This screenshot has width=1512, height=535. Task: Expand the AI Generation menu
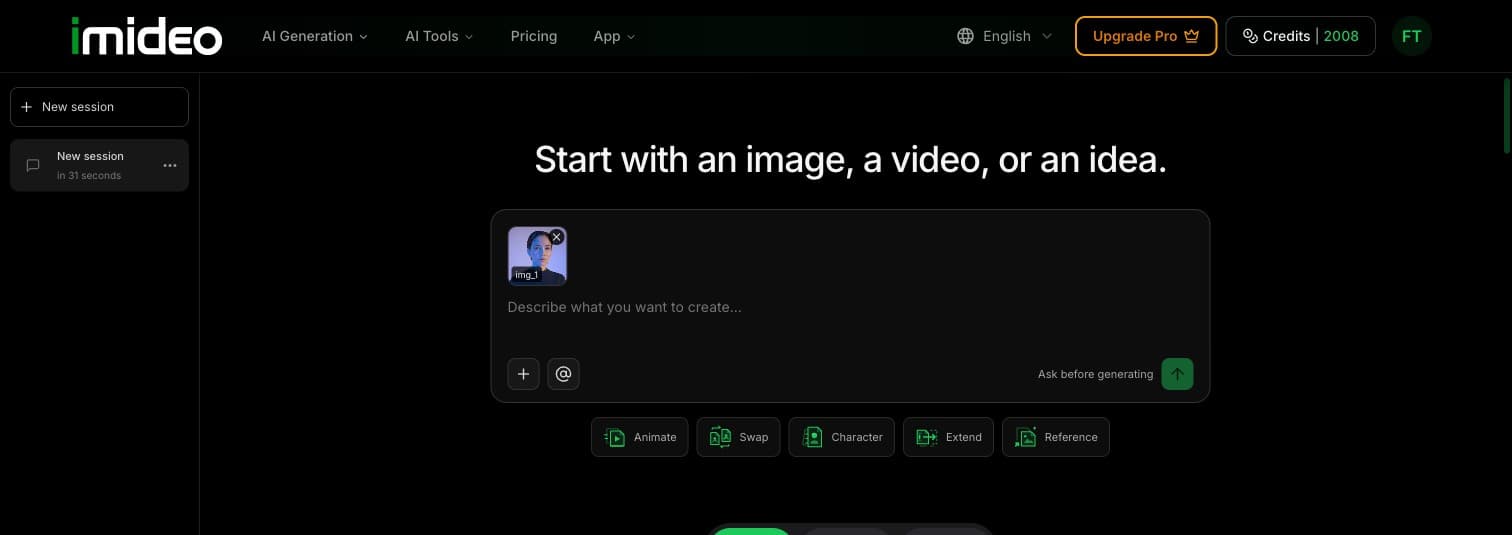[x=315, y=36]
